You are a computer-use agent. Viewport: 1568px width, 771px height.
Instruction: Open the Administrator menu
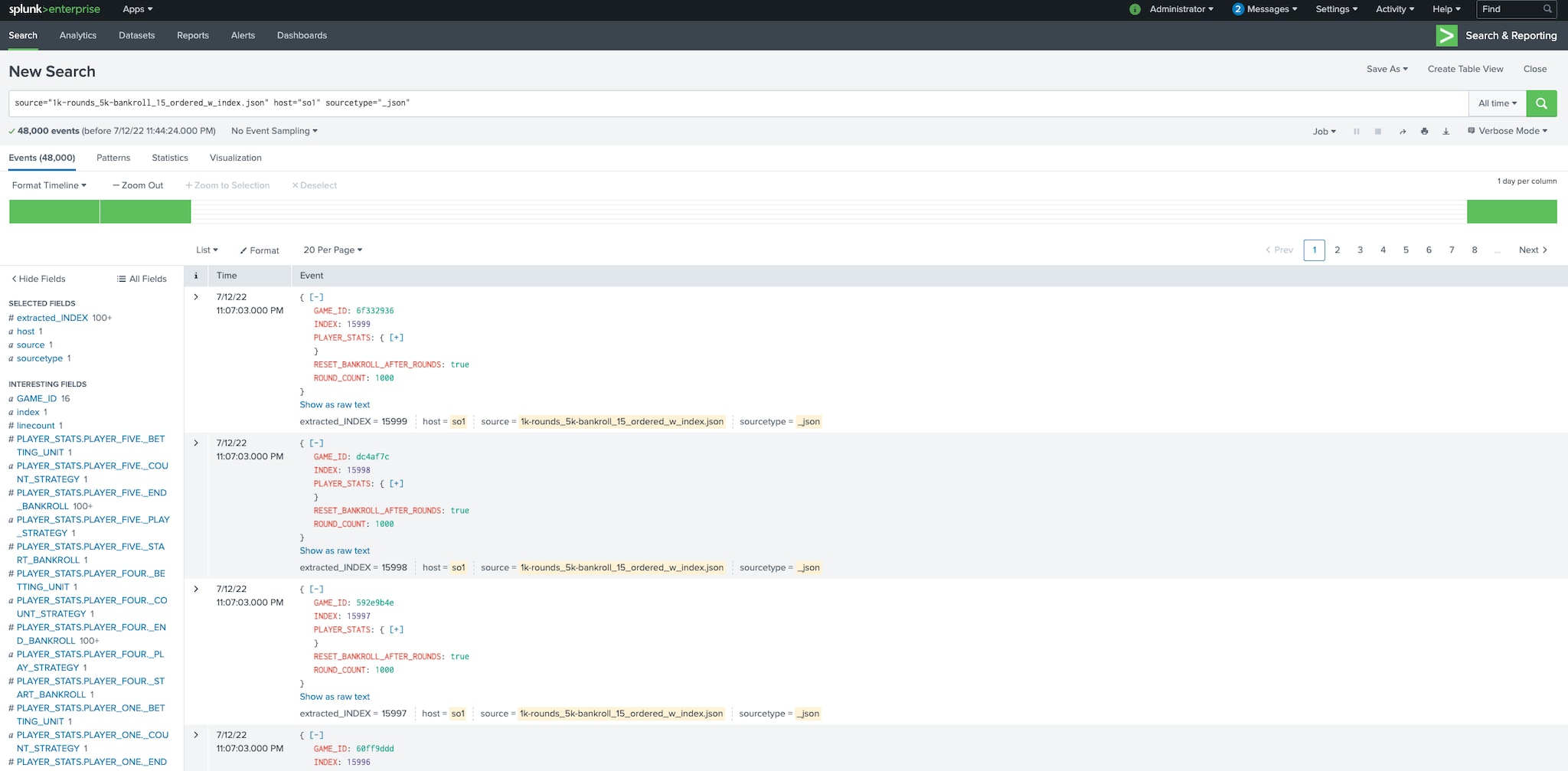pos(1181,9)
